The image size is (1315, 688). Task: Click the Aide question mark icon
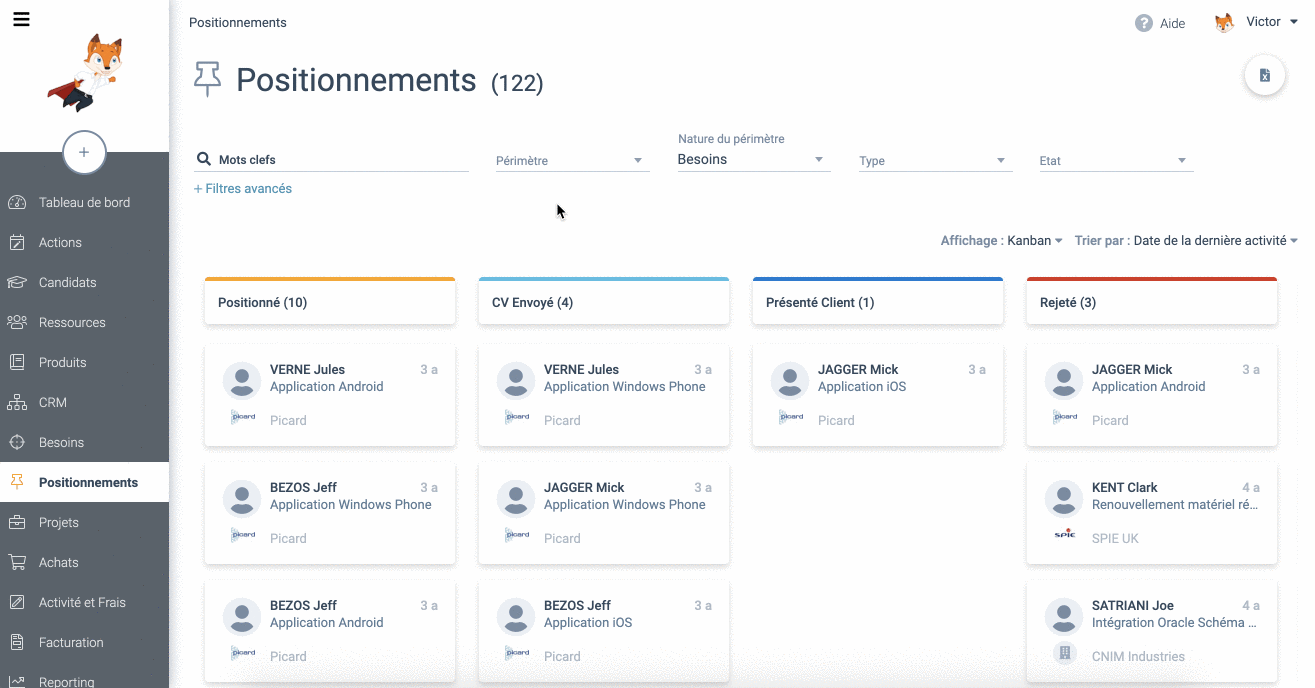pyautogui.click(x=1143, y=23)
